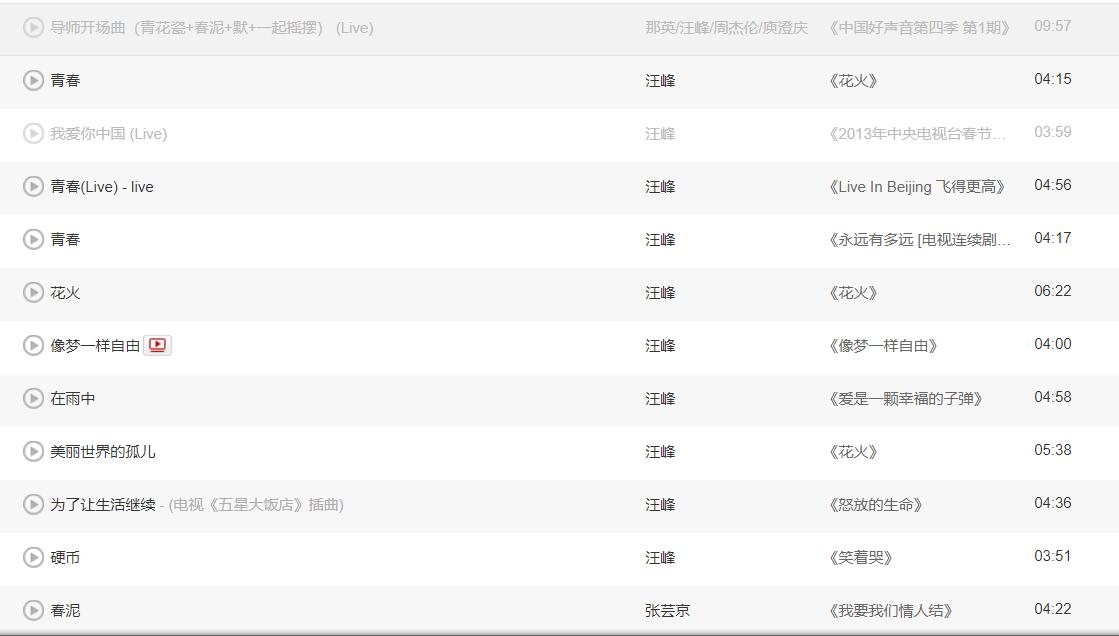This screenshot has height=636, width=1119.
Task: Open album 《2013年中央电视台春节…
Action: click(917, 133)
